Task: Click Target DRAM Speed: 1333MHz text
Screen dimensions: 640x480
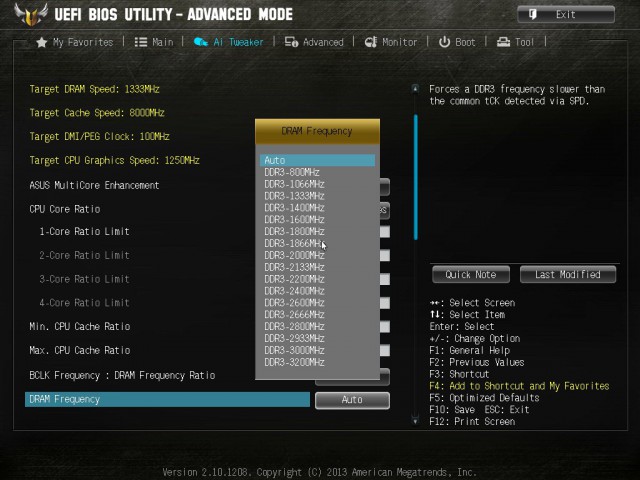Action: click(x=94, y=89)
